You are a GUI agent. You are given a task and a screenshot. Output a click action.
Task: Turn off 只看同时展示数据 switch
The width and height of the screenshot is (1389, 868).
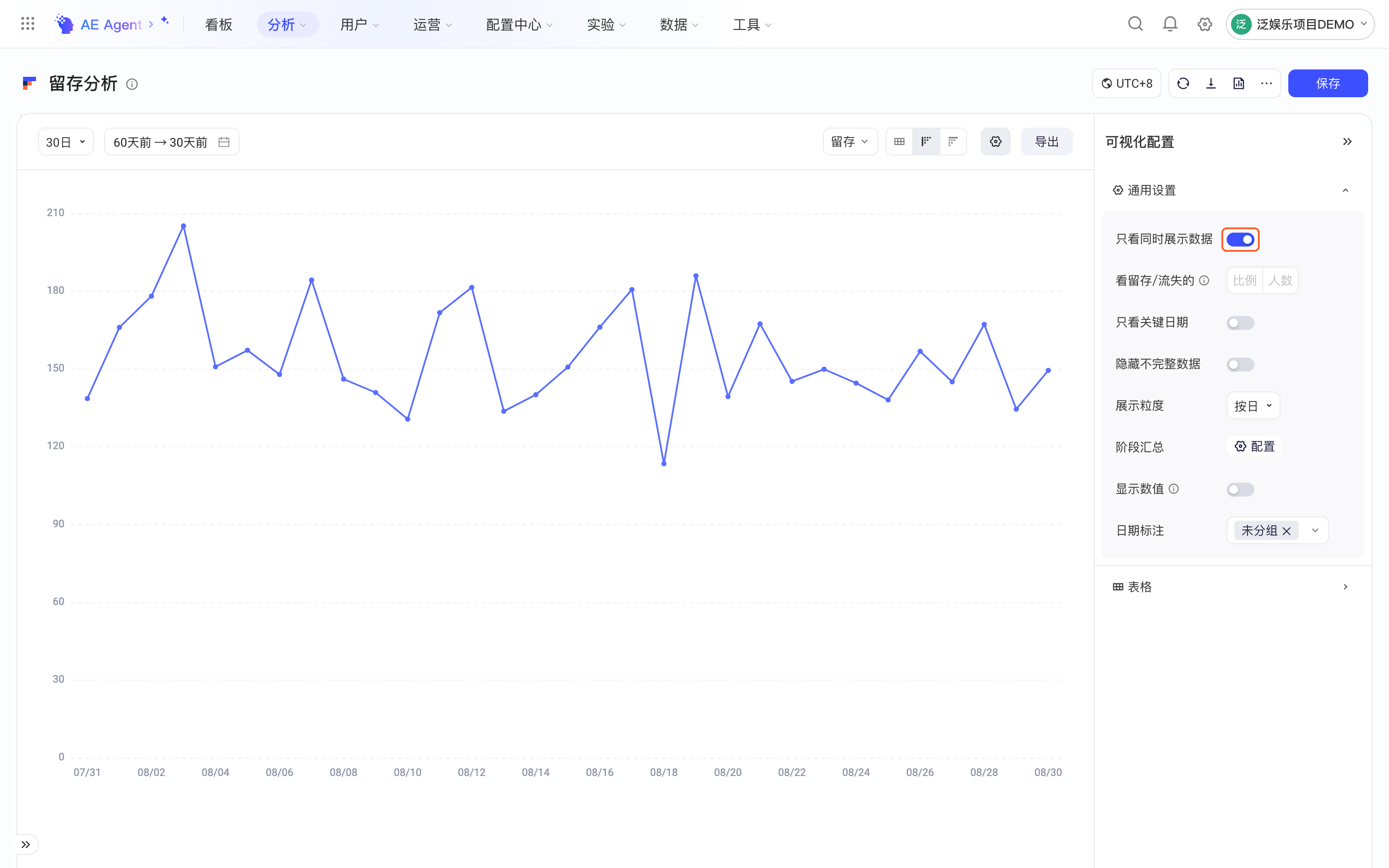point(1241,240)
